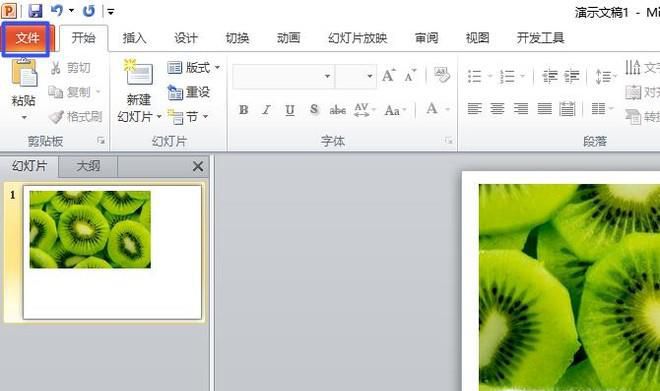Open Customize Quick Access Toolbar dropdown
Viewport: 660px width, 391px height.
tap(111, 12)
